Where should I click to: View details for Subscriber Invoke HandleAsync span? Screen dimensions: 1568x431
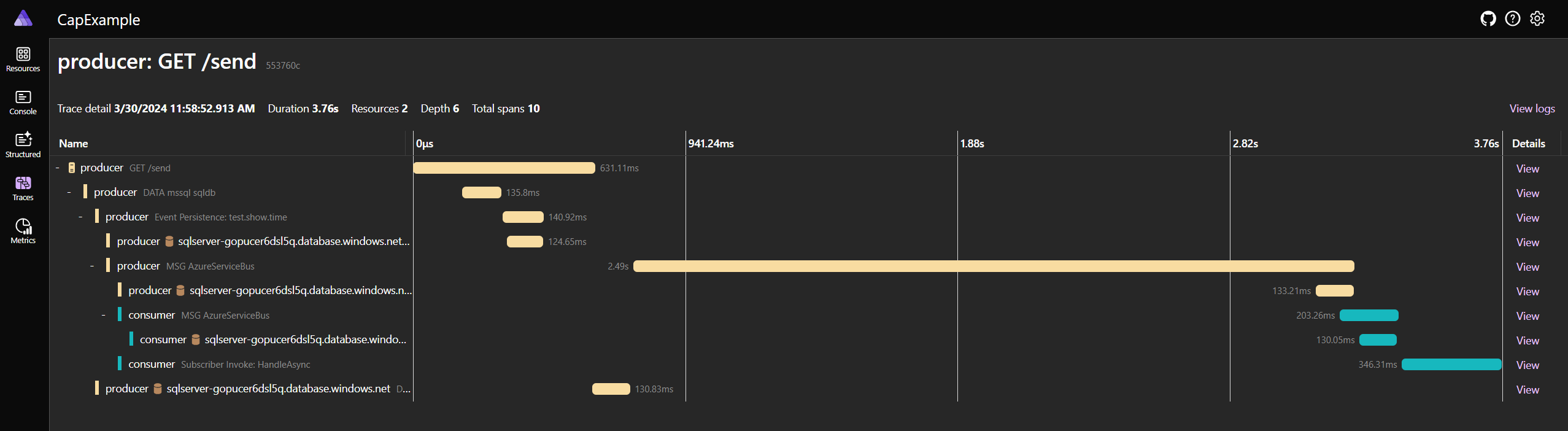coord(1527,365)
